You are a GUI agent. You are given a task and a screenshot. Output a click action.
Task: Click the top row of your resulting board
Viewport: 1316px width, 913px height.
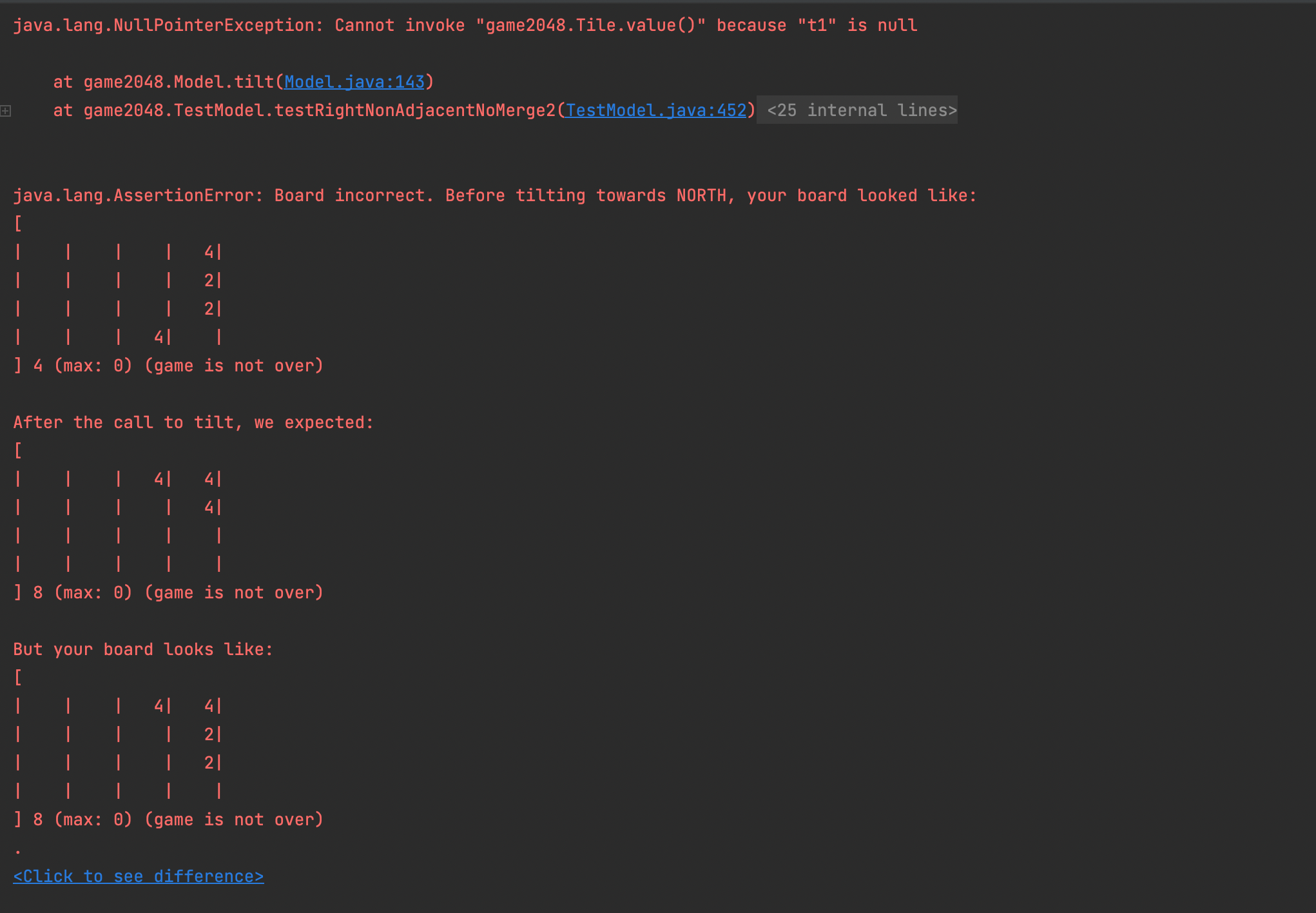click(x=119, y=707)
